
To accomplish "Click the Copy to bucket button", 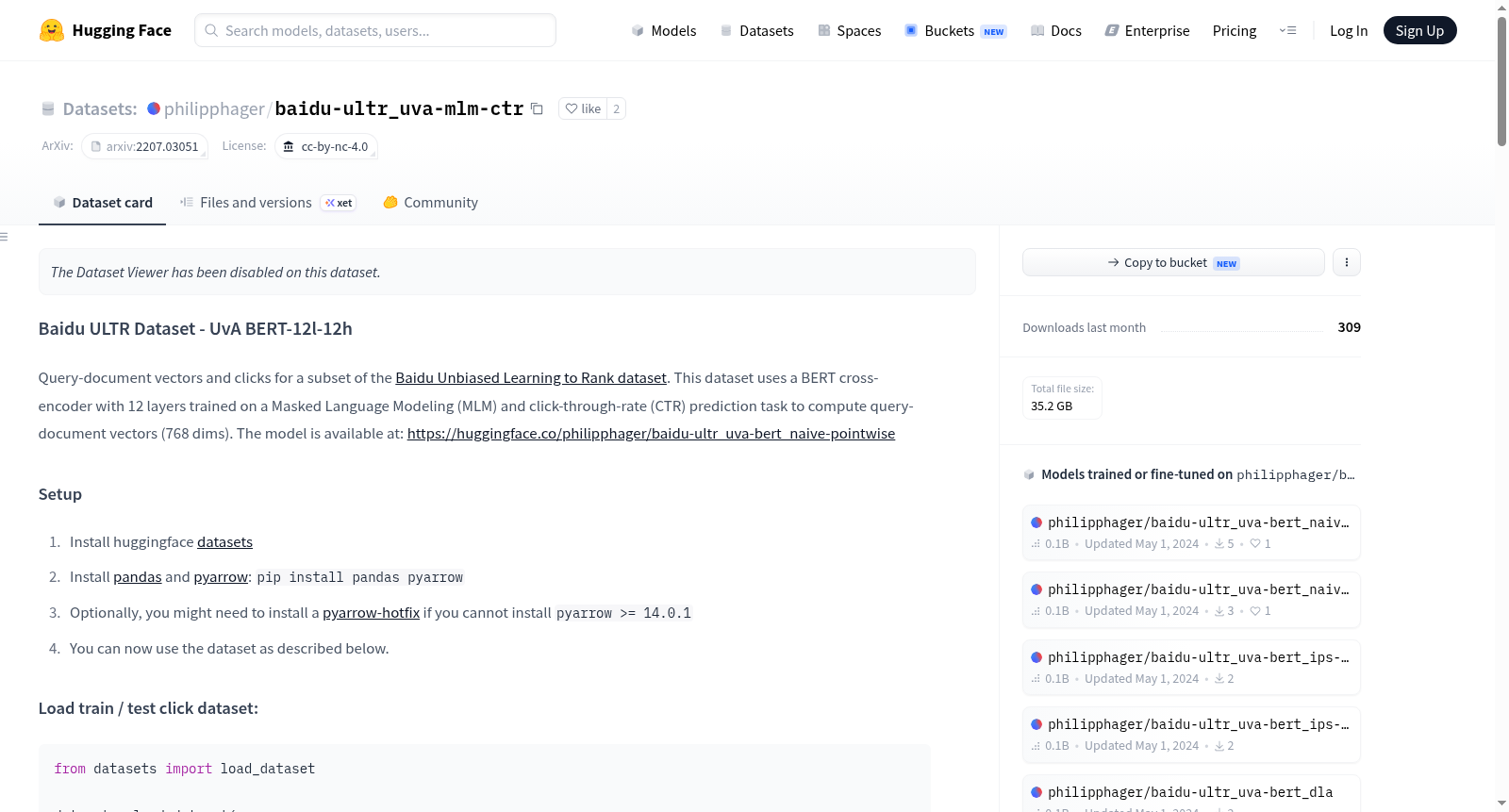I will tap(1173, 262).
